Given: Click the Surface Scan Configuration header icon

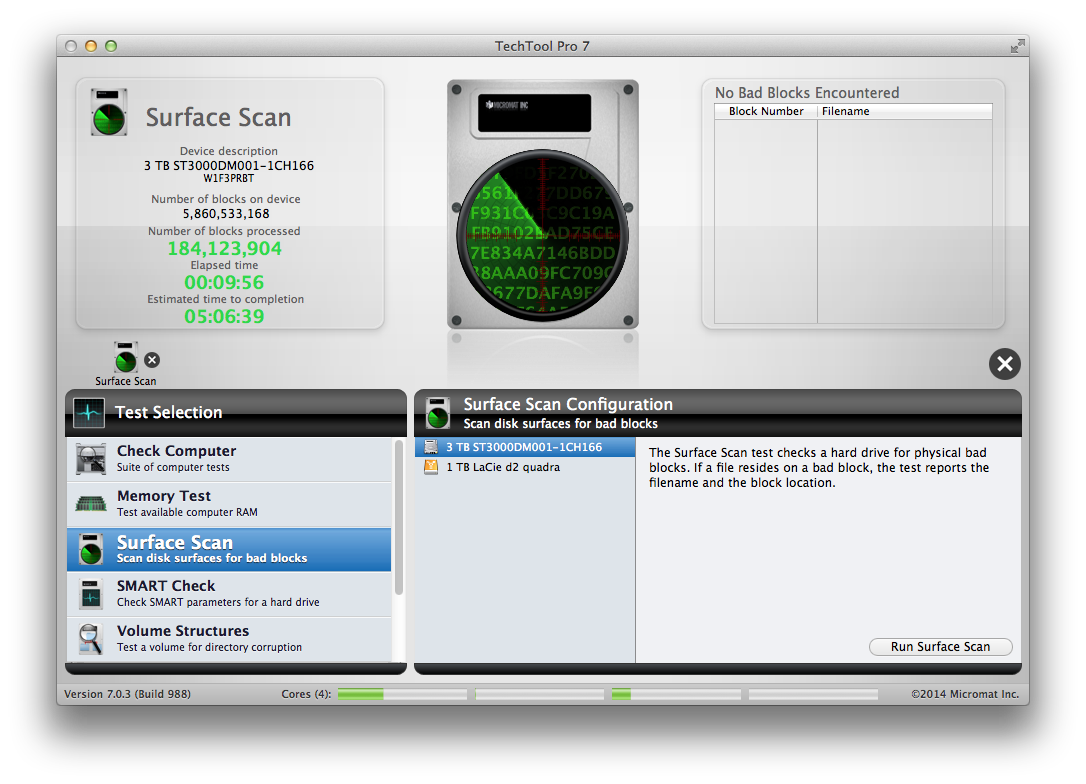Looking at the screenshot, I should click(438, 412).
